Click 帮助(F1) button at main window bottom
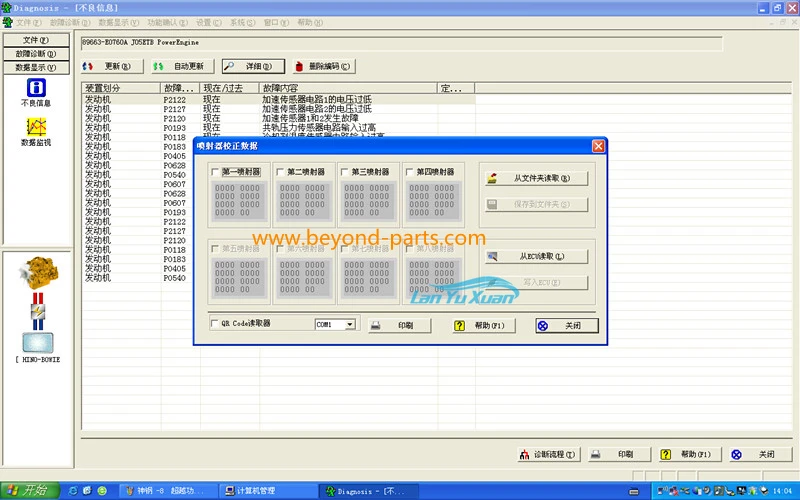The image size is (800, 500). coord(690,454)
